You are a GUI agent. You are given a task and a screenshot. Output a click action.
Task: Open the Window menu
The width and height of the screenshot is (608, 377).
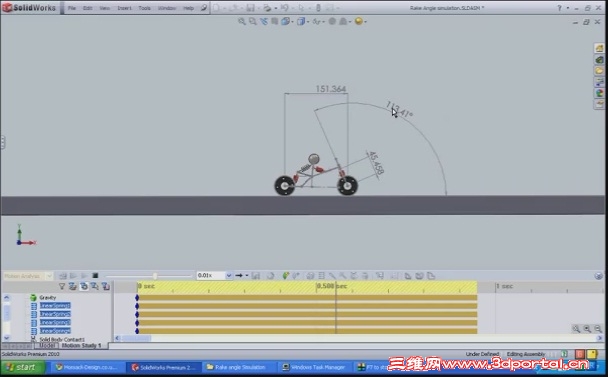pos(167,8)
